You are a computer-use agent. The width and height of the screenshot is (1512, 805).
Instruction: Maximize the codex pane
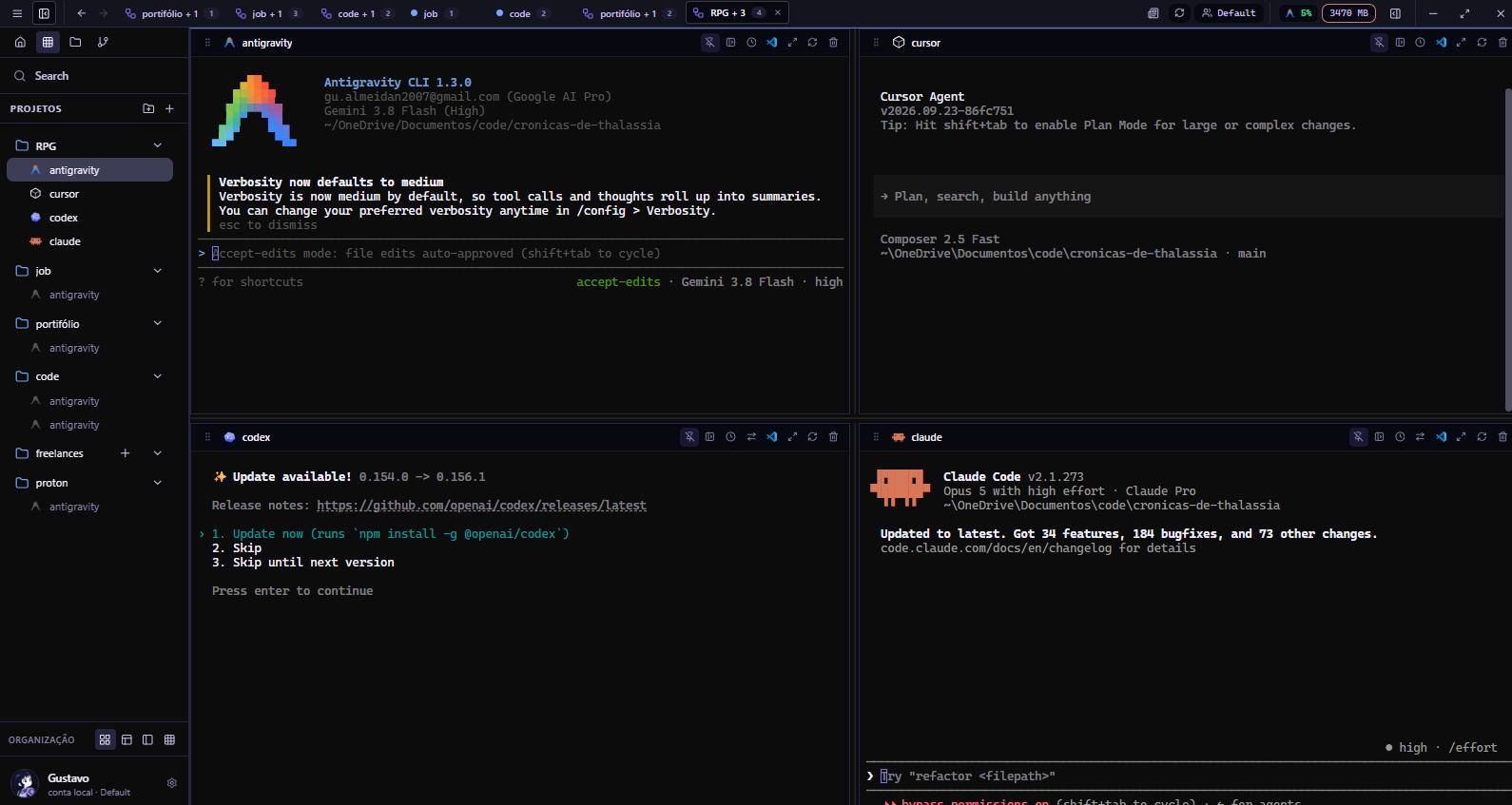coord(792,437)
